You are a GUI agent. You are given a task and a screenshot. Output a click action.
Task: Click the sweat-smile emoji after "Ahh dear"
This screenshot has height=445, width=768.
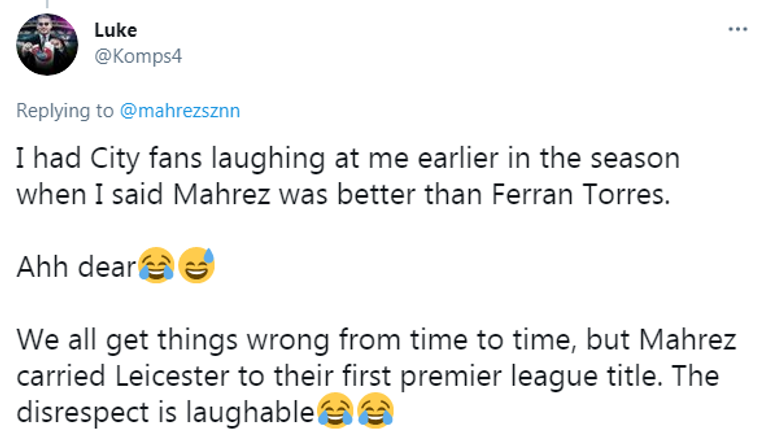(x=197, y=264)
